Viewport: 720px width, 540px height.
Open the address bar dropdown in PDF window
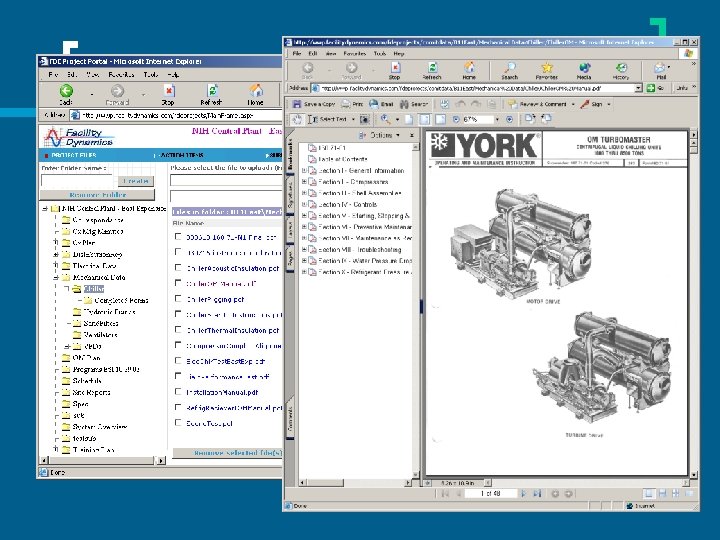[638, 88]
